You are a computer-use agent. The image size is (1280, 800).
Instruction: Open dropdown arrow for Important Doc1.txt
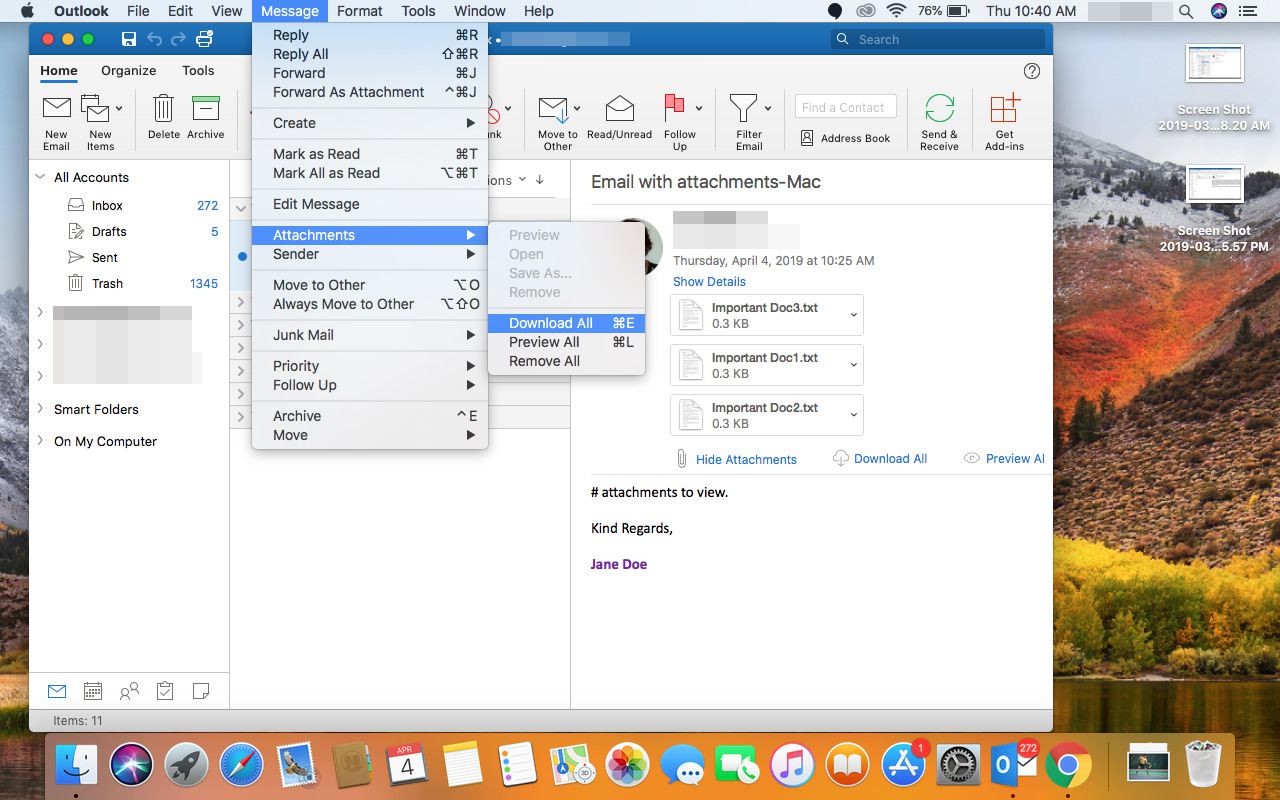(x=854, y=365)
